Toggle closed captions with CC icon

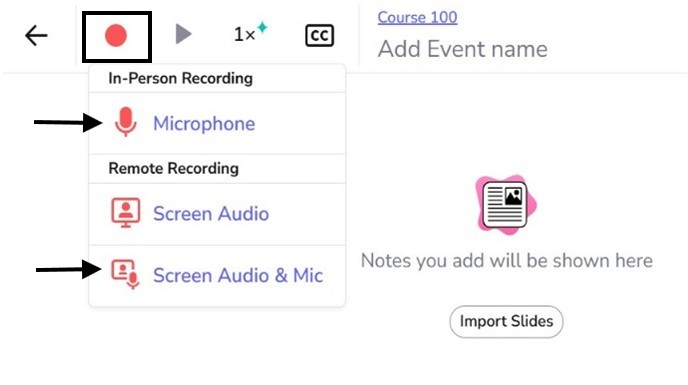[319, 36]
